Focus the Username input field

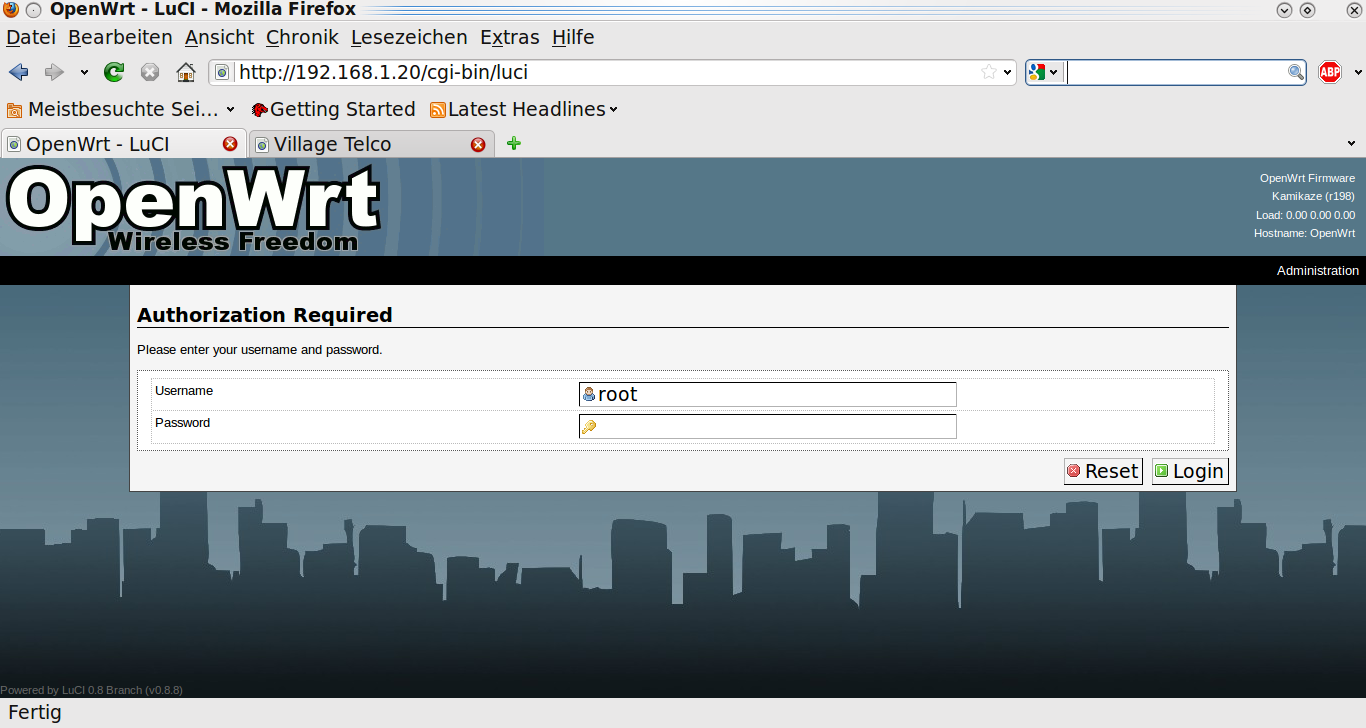(x=767, y=394)
